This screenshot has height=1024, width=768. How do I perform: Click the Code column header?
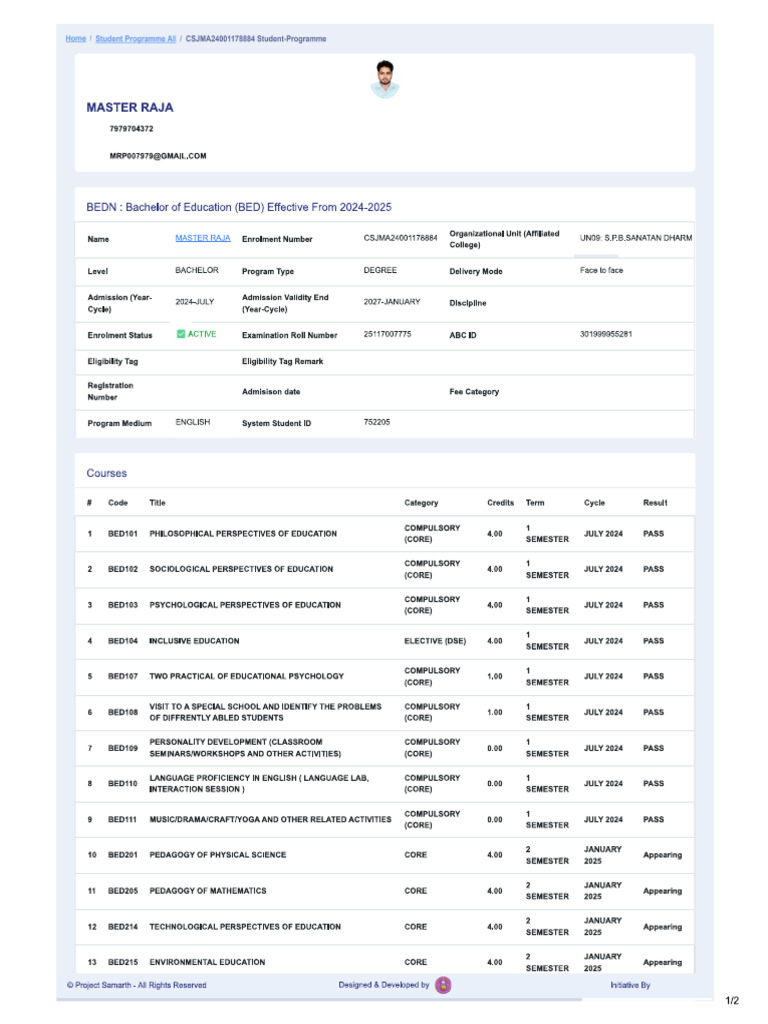click(118, 503)
